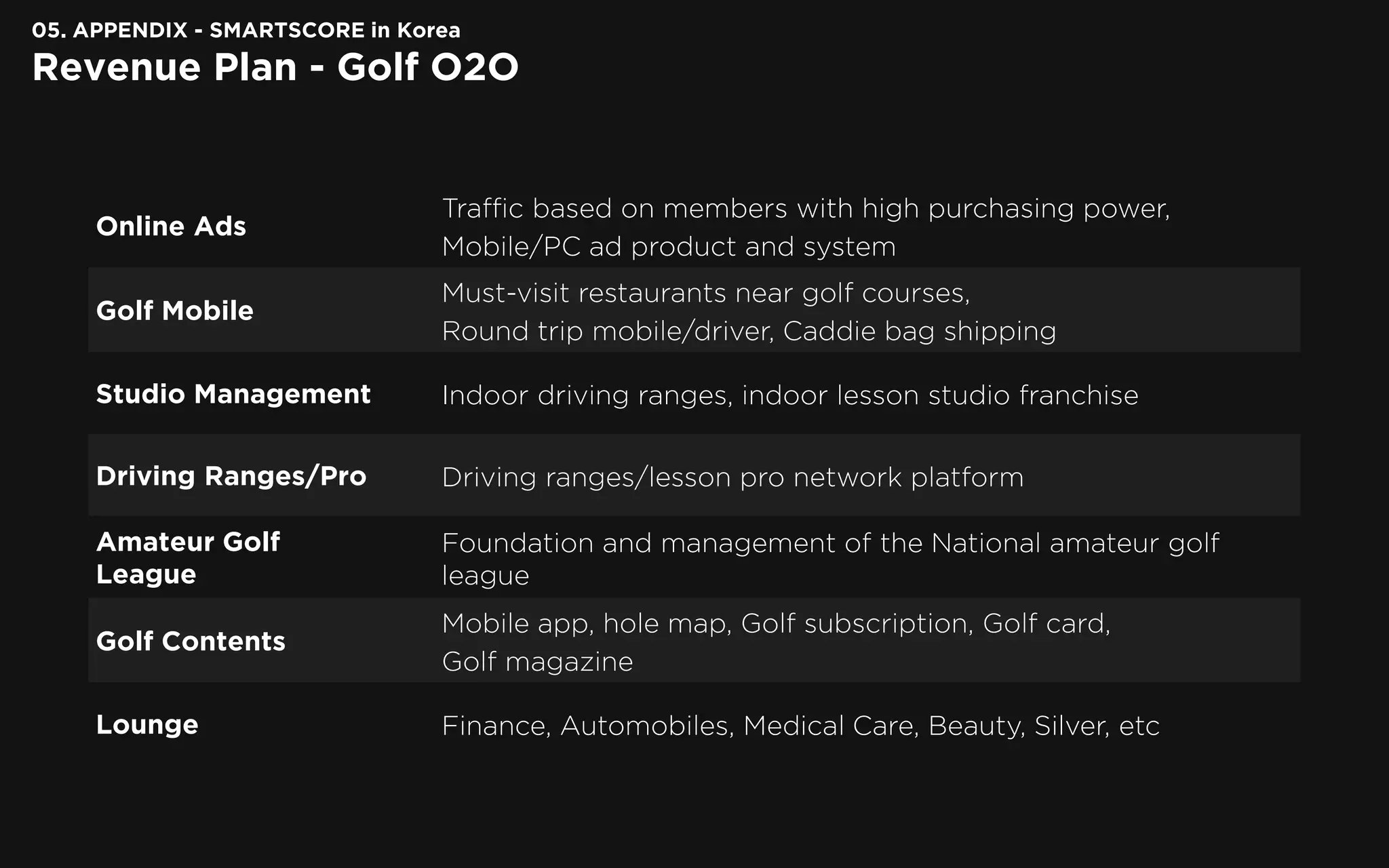This screenshot has height=868, width=1389.
Task: Select the 'Mobile app, hole map' text line
Action: tap(776, 623)
